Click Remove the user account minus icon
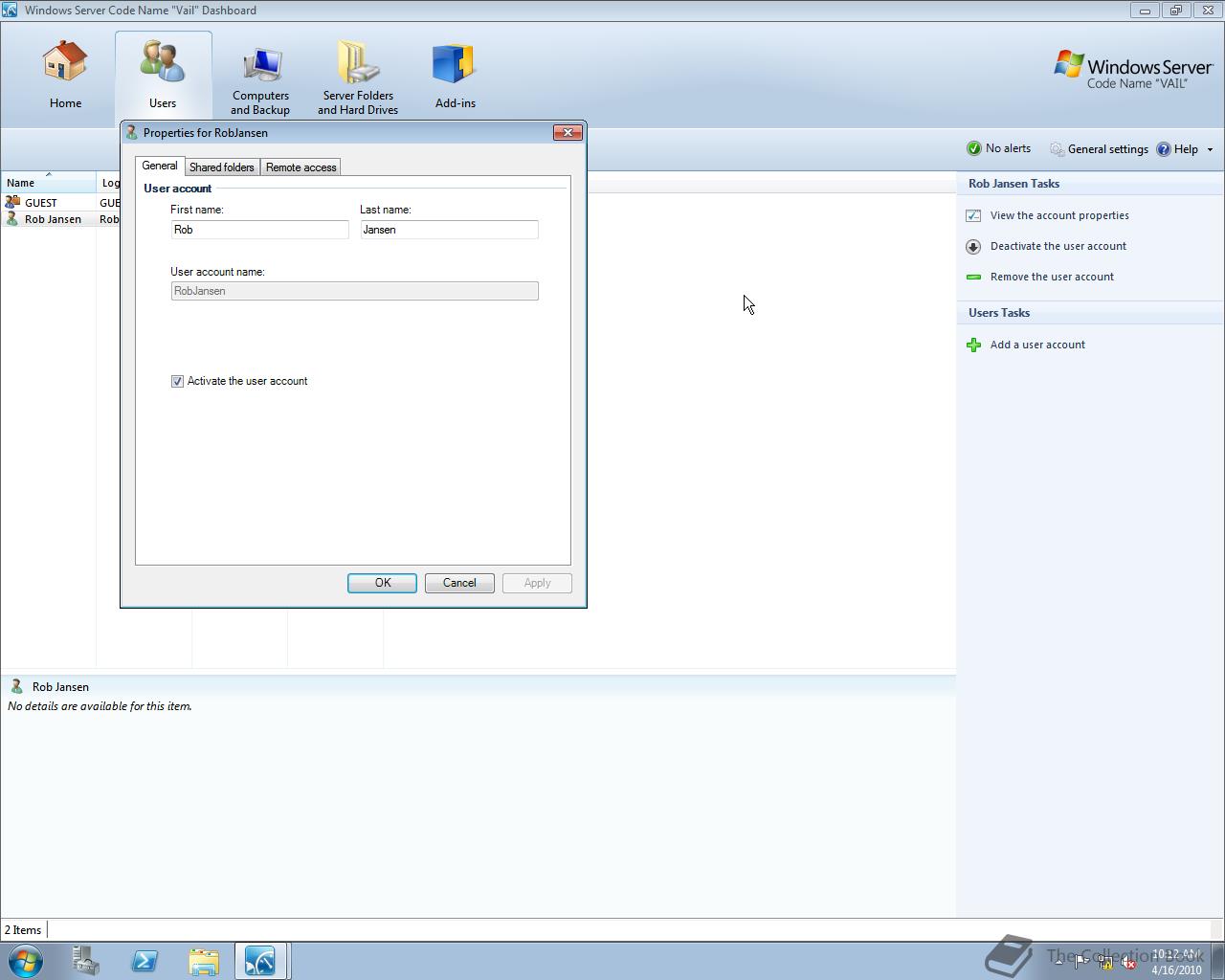Screen dimensions: 1225x980 click(x=973, y=277)
